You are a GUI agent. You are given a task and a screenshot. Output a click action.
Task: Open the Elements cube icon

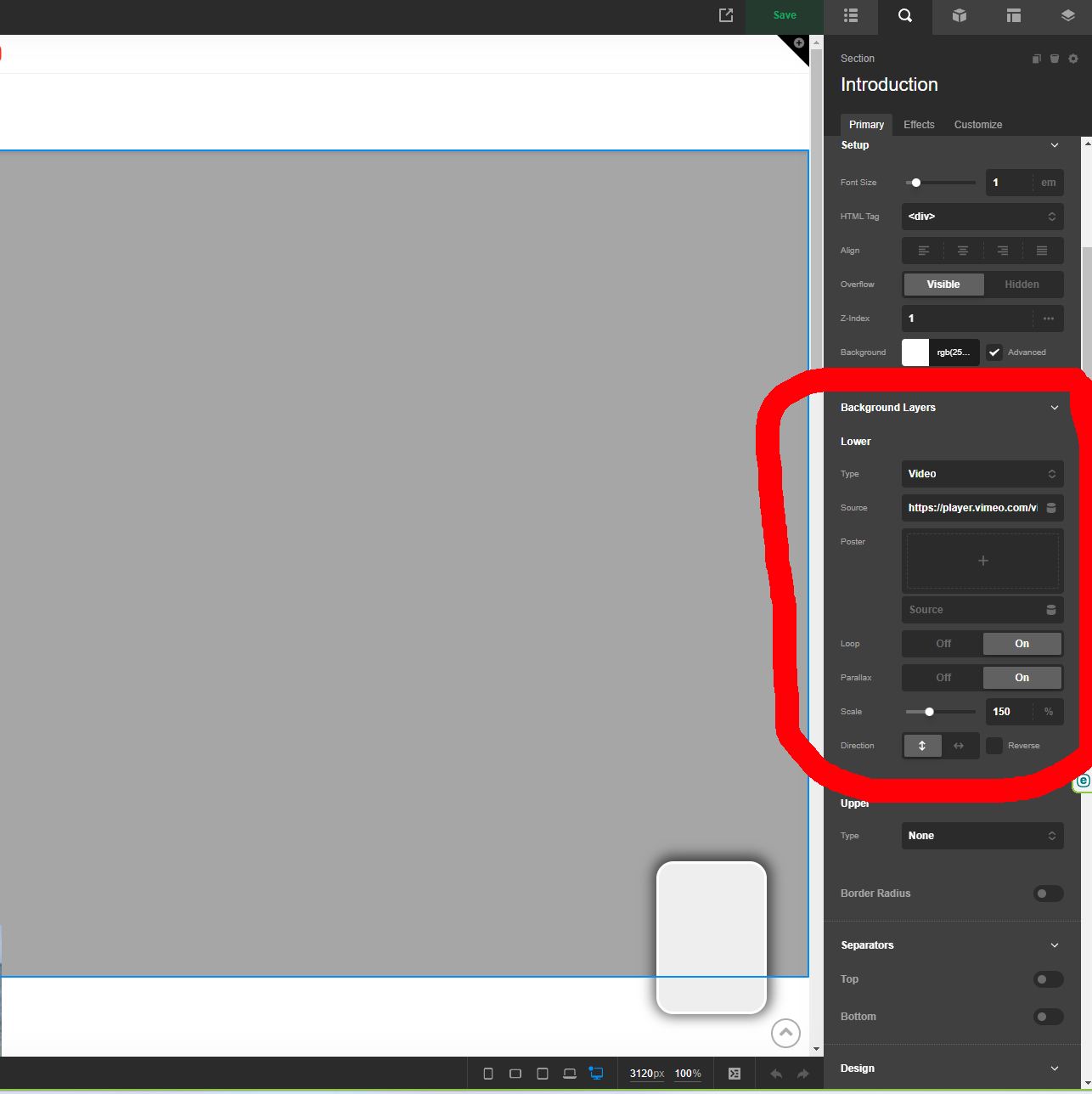959,16
